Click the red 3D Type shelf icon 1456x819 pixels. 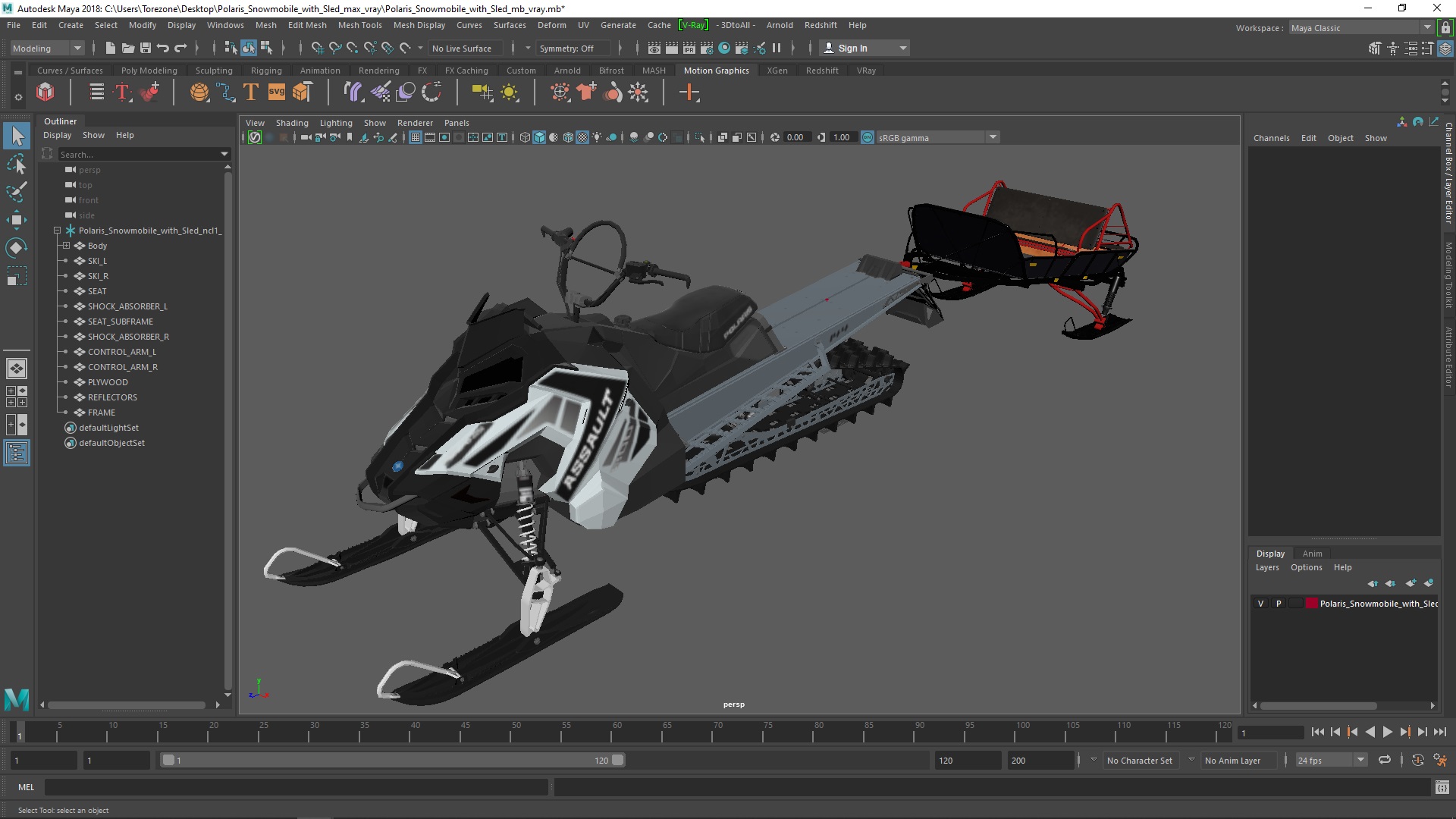[122, 93]
